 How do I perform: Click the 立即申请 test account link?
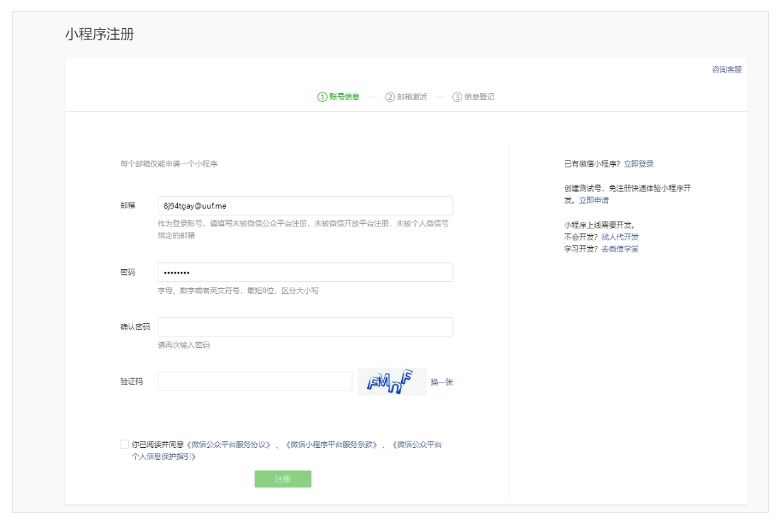tap(593, 200)
